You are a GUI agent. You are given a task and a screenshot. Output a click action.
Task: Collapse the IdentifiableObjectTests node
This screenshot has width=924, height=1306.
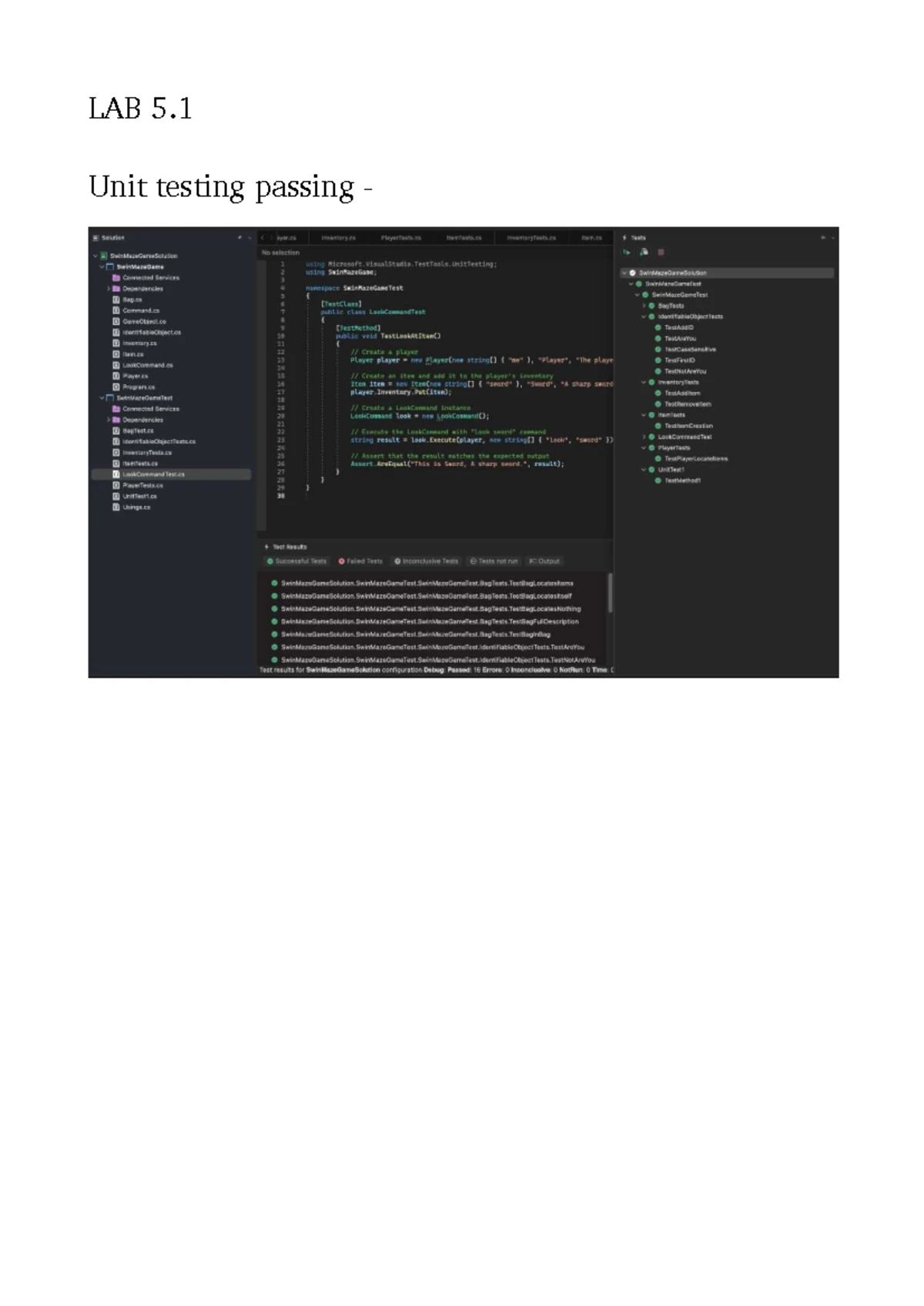click(x=644, y=316)
